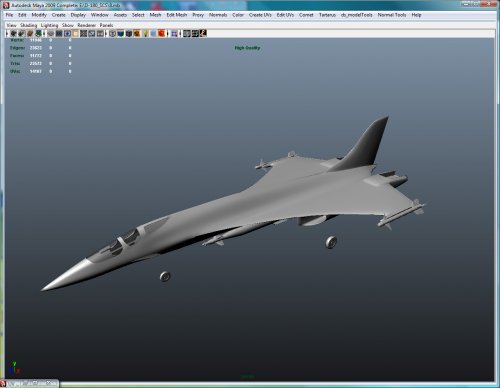The height and width of the screenshot is (388, 500).
Task: Open the Panels menu
Action: (x=107, y=25)
